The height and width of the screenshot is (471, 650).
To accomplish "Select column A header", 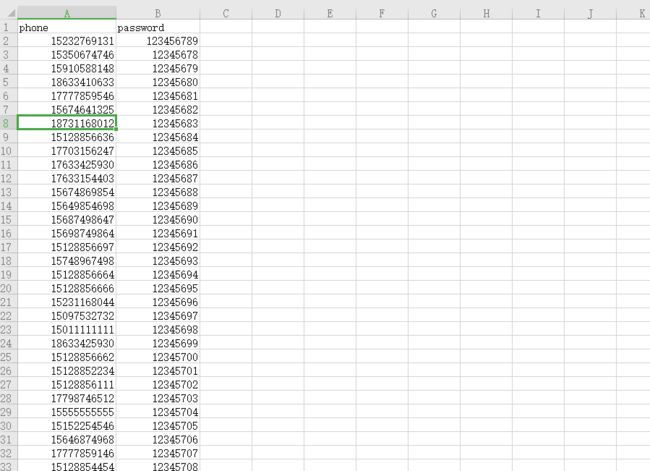I will (67, 13).
